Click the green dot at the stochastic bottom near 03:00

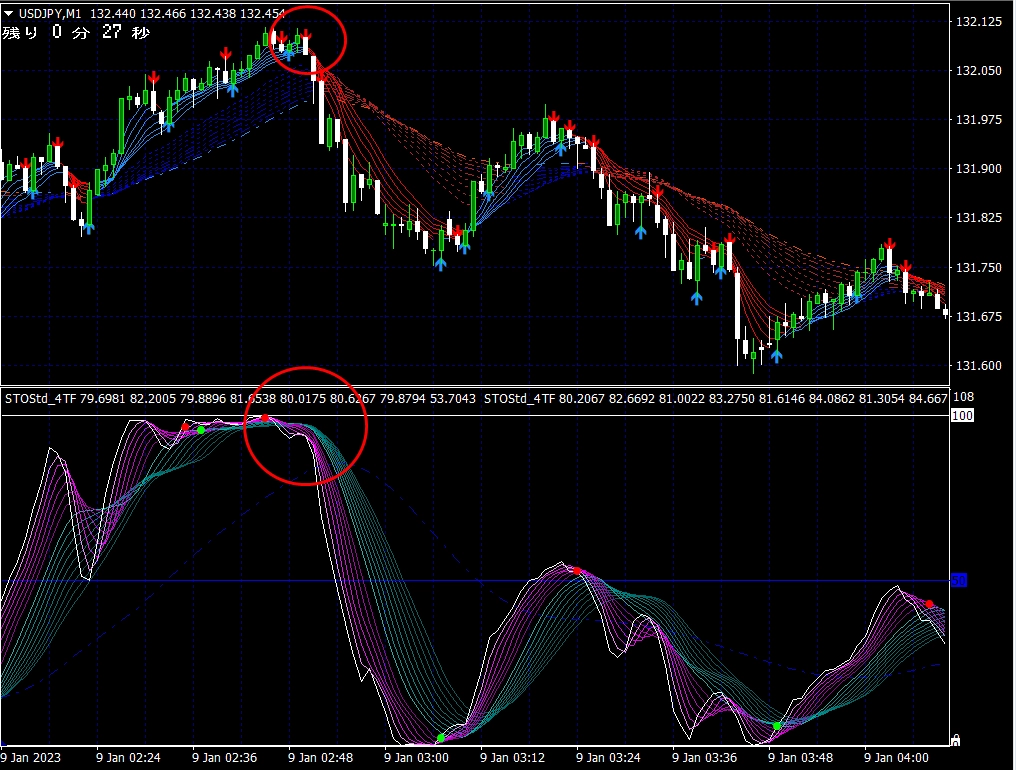[x=440, y=738]
